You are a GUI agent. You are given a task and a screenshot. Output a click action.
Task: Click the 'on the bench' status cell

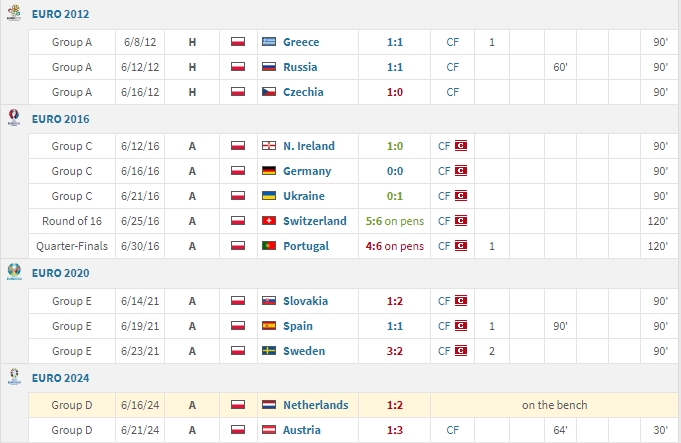tap(554, 405)
